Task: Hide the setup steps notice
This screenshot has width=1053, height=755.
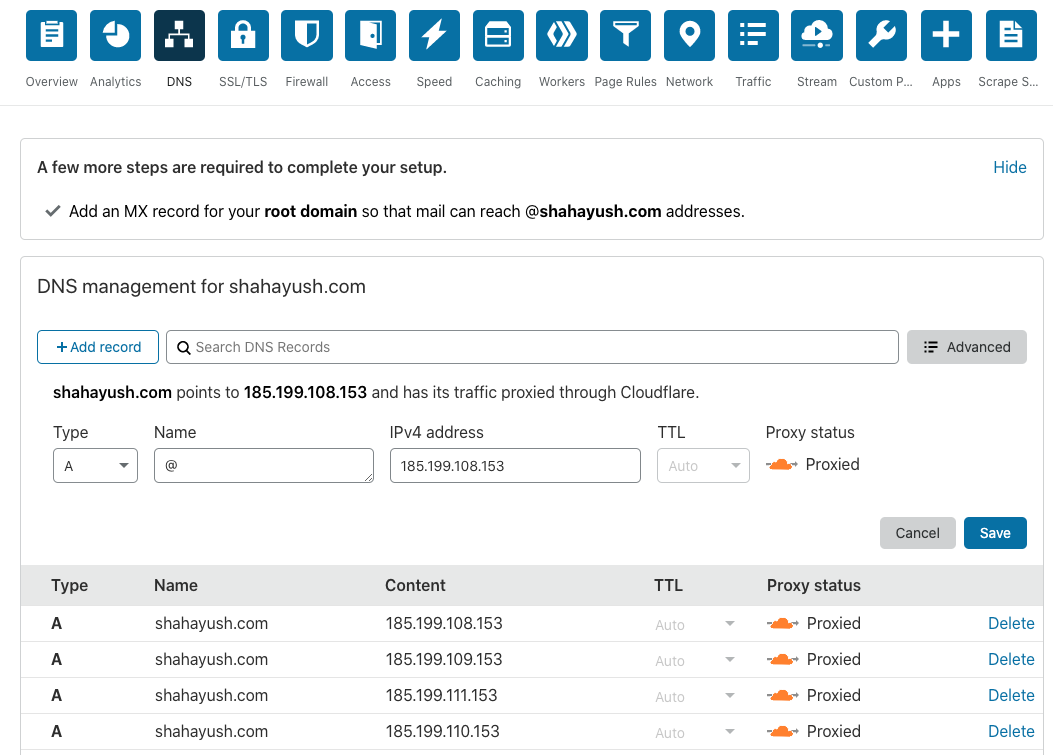Action: click(1009, 167)
